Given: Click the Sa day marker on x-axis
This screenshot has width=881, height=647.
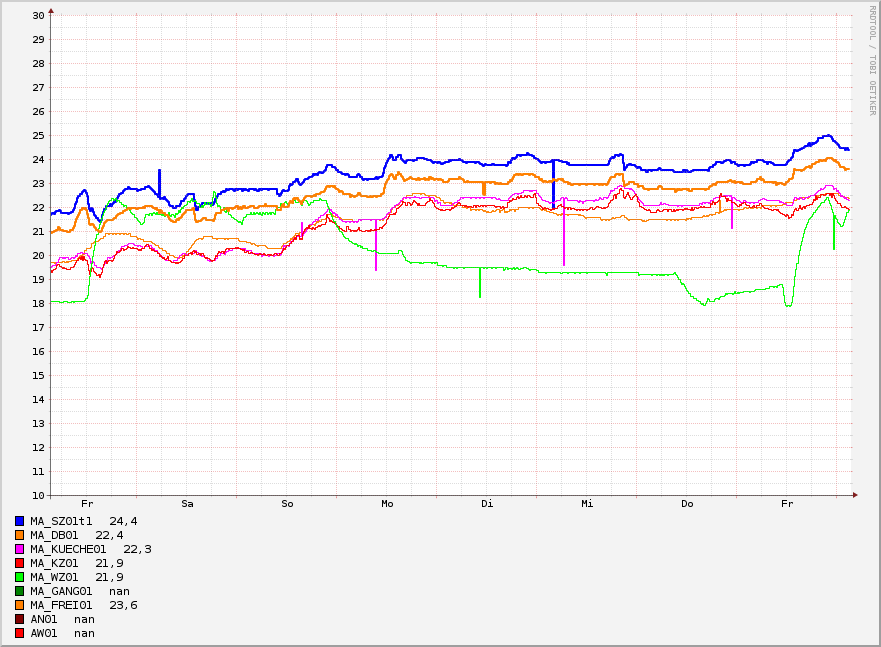Looking at the screenshot, I should (187, 504).
